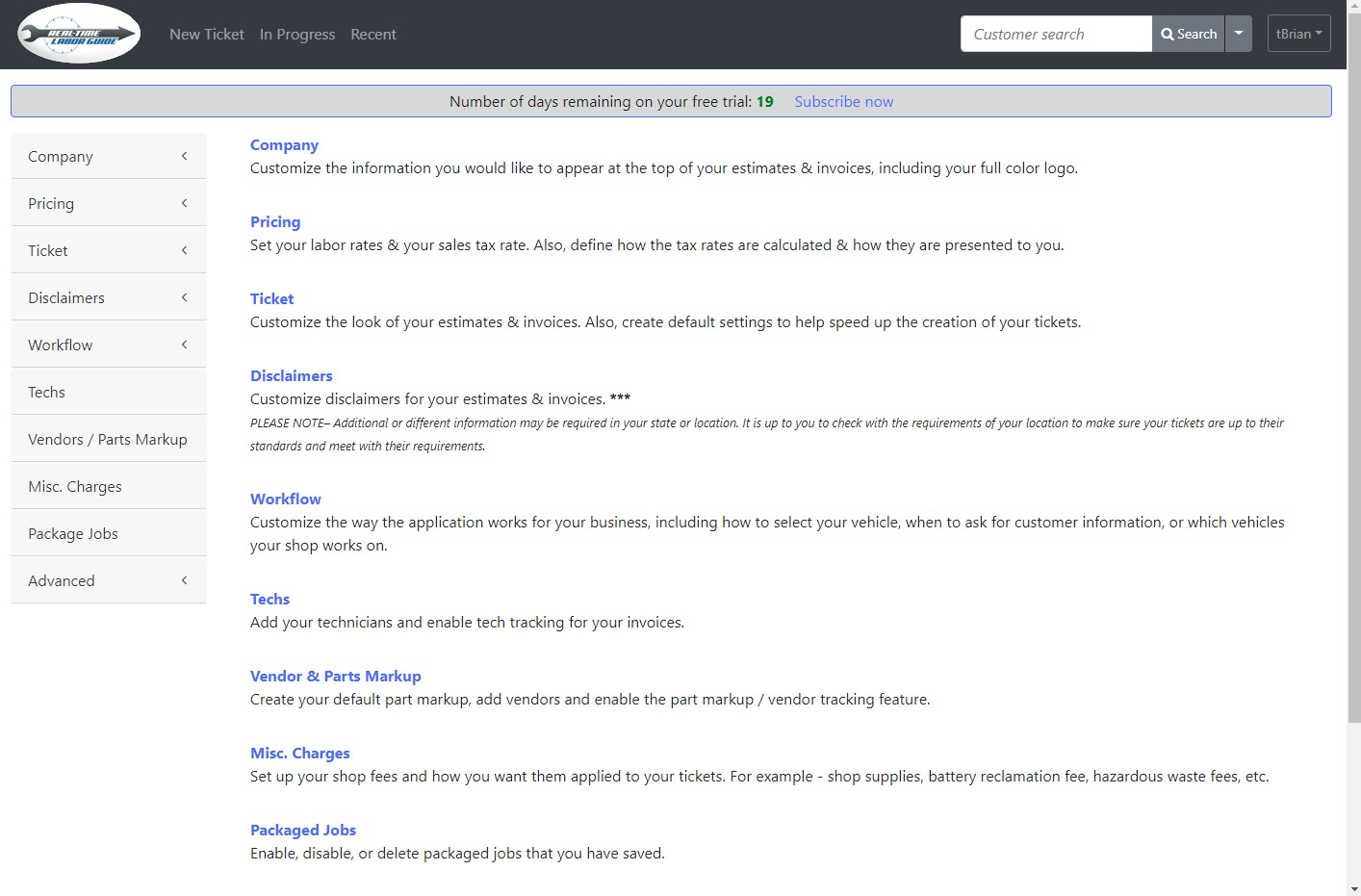The width and height of the screenshot is (1361, 896).
Task: Click the scrollbar up arrow
Action: [1353, 7]
